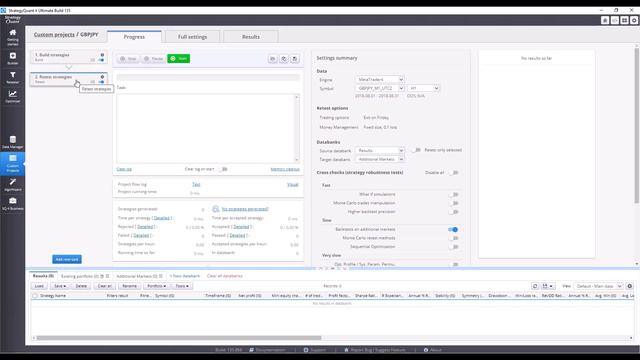
Task: Open databank view settings gear icon
Action: [629, 286]
